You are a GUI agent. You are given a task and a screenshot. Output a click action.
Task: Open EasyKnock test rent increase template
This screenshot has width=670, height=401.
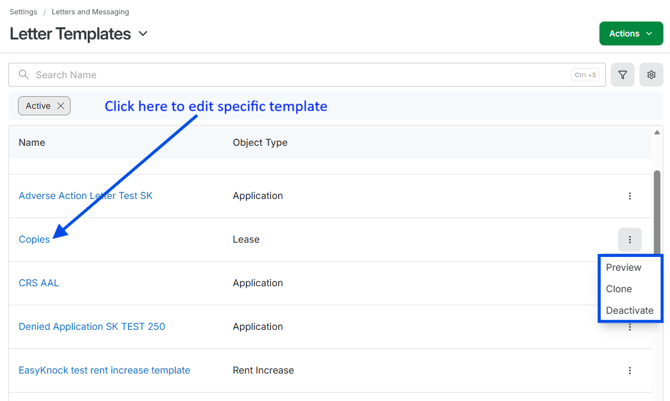(104, 370)
